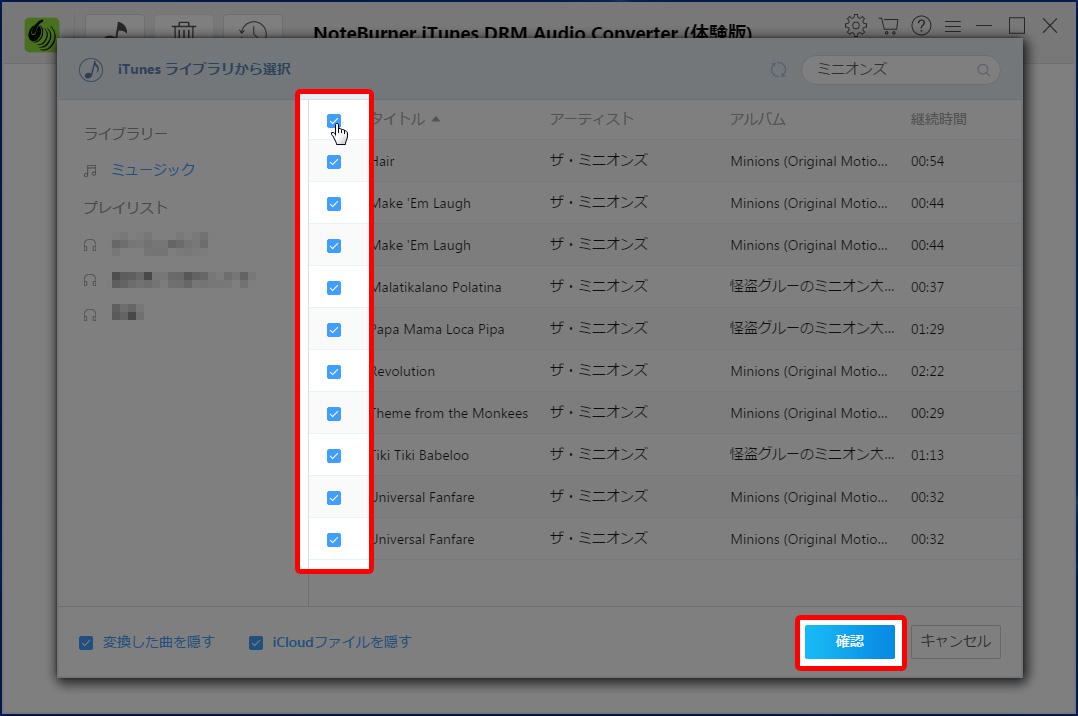Click the add music toolbar icon
Image resolution: width=1078 pixels, height=716 pixels.
point(115,32)
